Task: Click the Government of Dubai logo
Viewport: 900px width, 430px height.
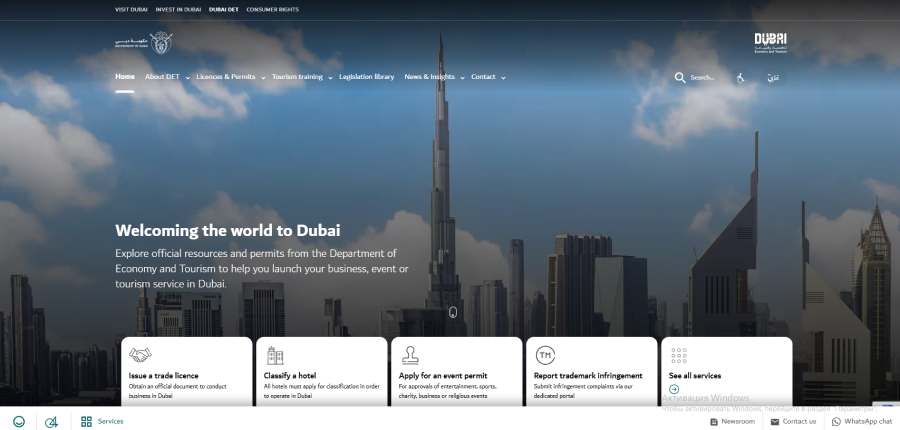Action: 143,42
